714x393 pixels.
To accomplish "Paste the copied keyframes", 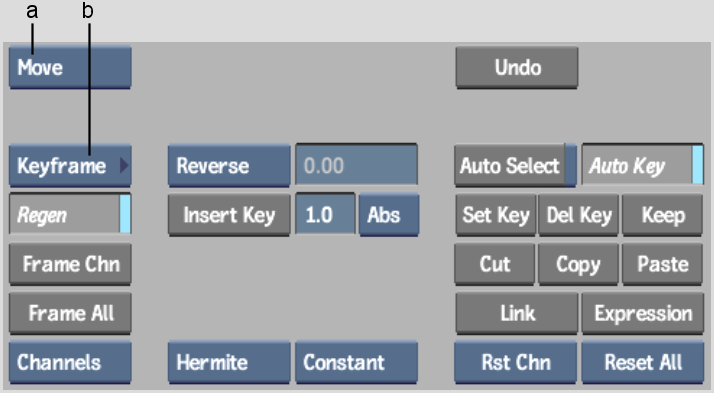I will tap(663, 264).
